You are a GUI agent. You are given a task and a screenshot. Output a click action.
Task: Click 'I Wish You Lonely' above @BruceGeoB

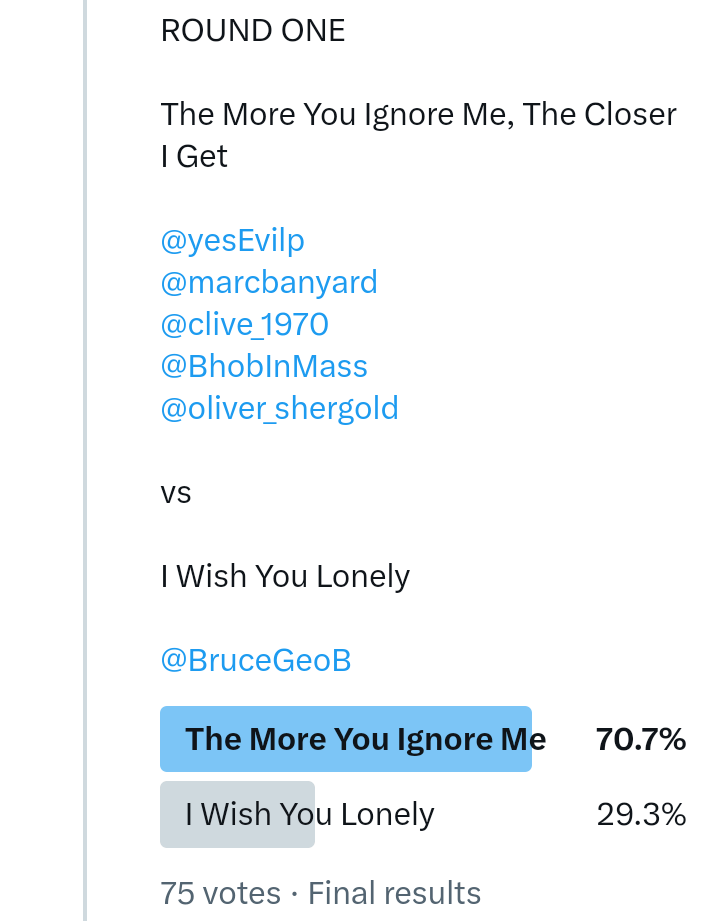pyautogui.click(x=285, y=577)
